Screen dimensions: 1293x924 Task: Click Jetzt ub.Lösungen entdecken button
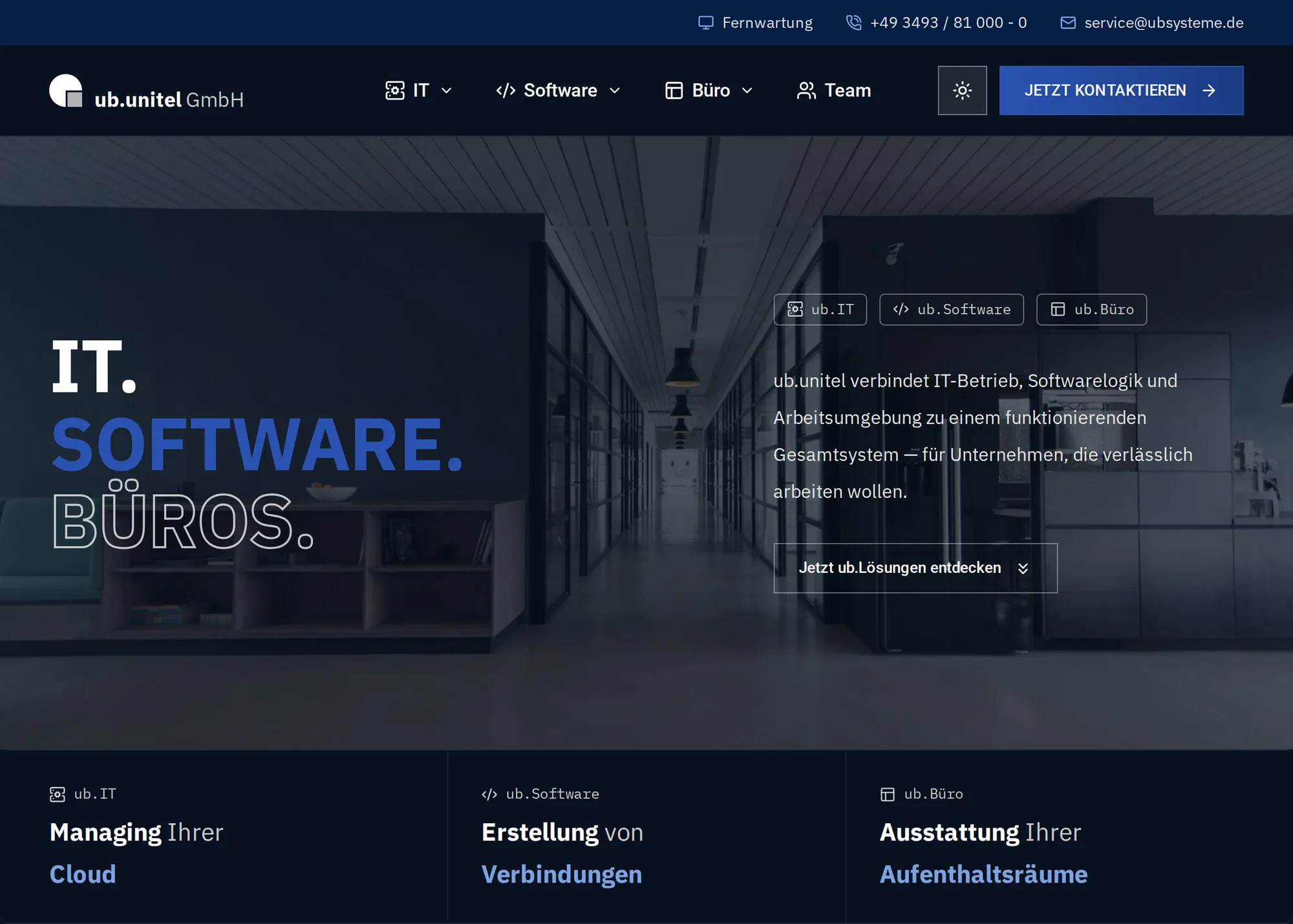pyautogui.click(x=915, y=568)
